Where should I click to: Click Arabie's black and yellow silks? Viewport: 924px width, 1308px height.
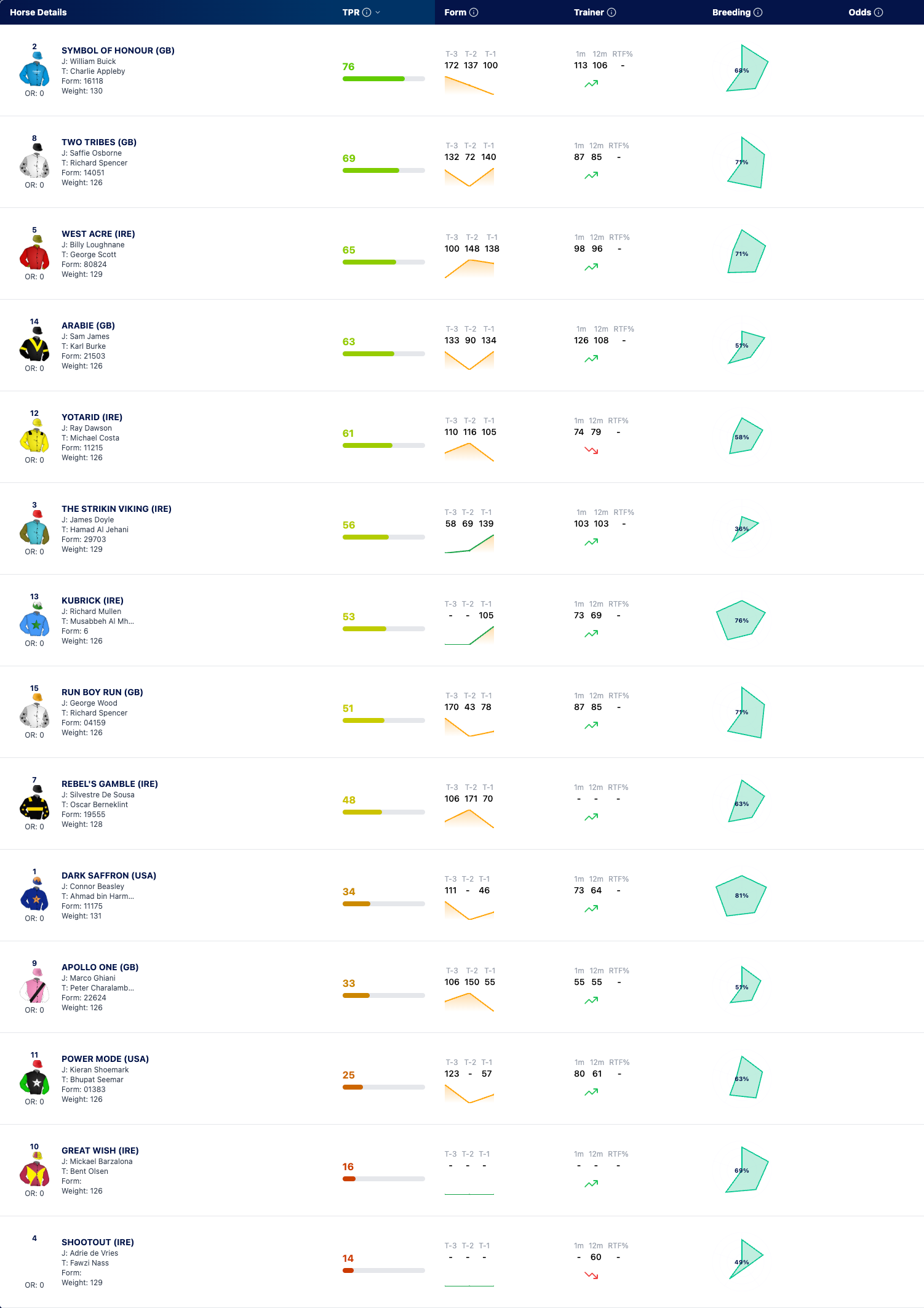[34, 345]
